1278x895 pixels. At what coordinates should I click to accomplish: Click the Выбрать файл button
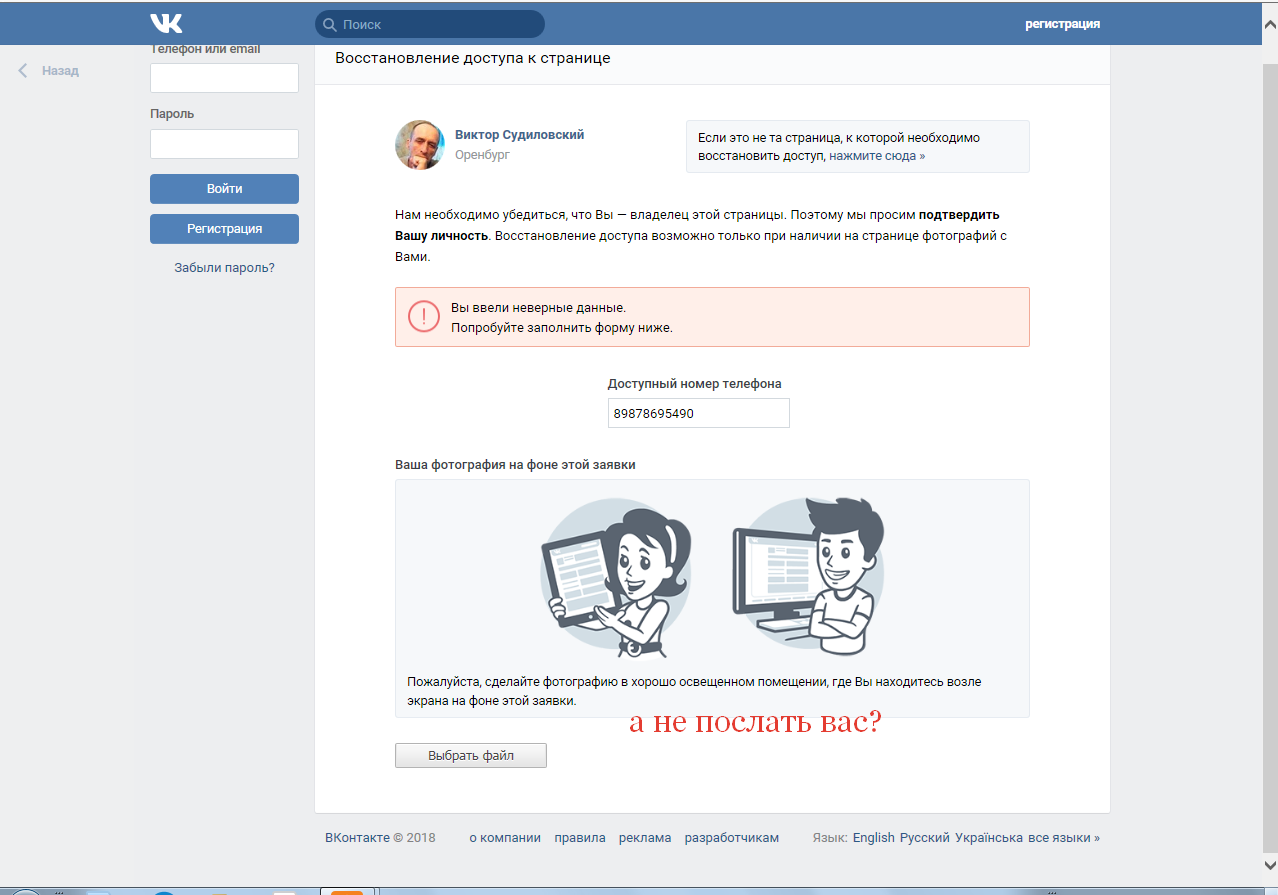pos(471,756)
